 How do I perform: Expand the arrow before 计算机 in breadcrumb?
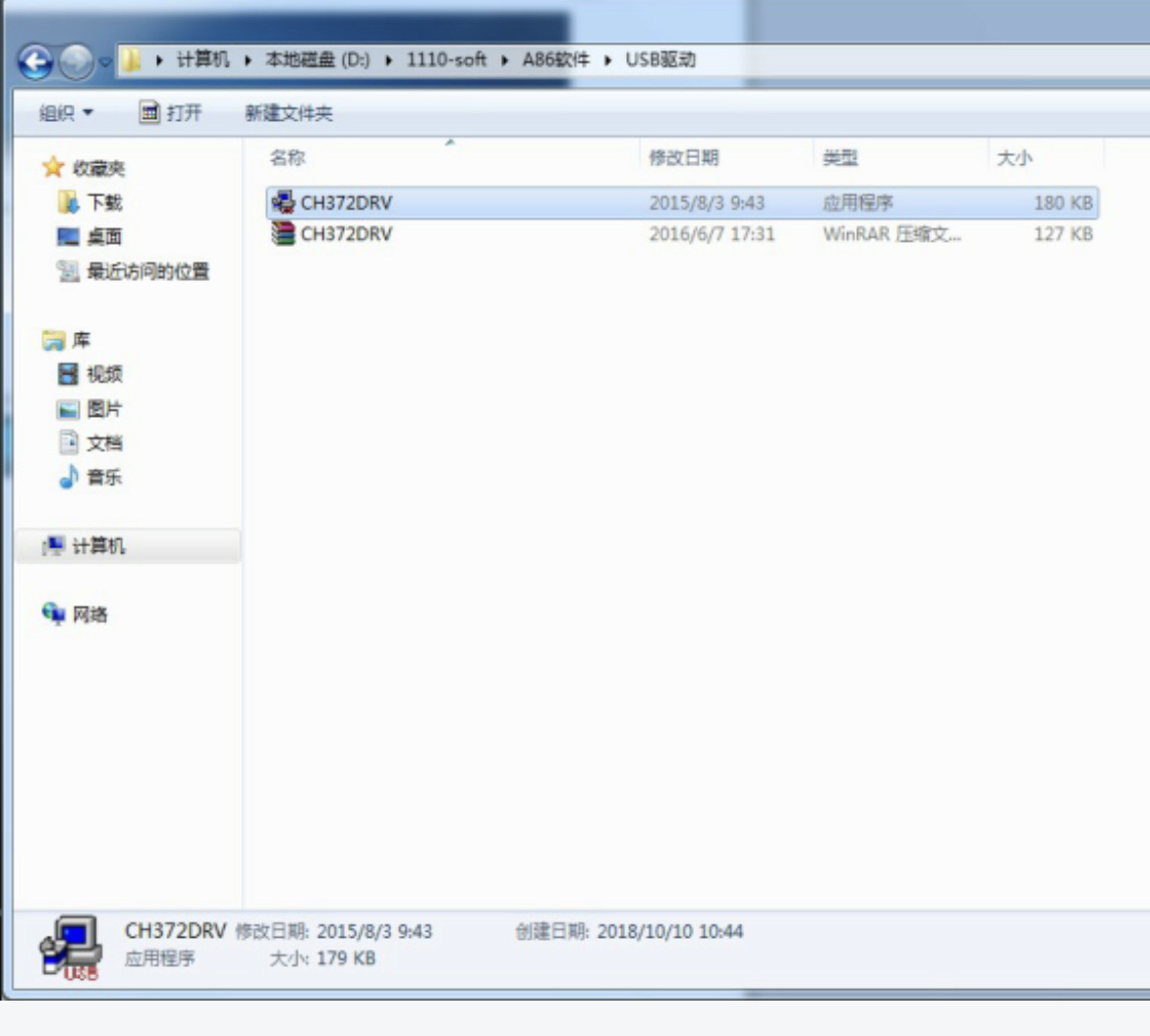[159, 60]
